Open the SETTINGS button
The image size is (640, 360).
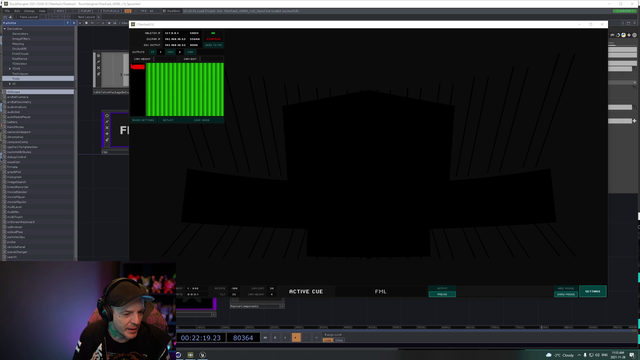point(593,291)
